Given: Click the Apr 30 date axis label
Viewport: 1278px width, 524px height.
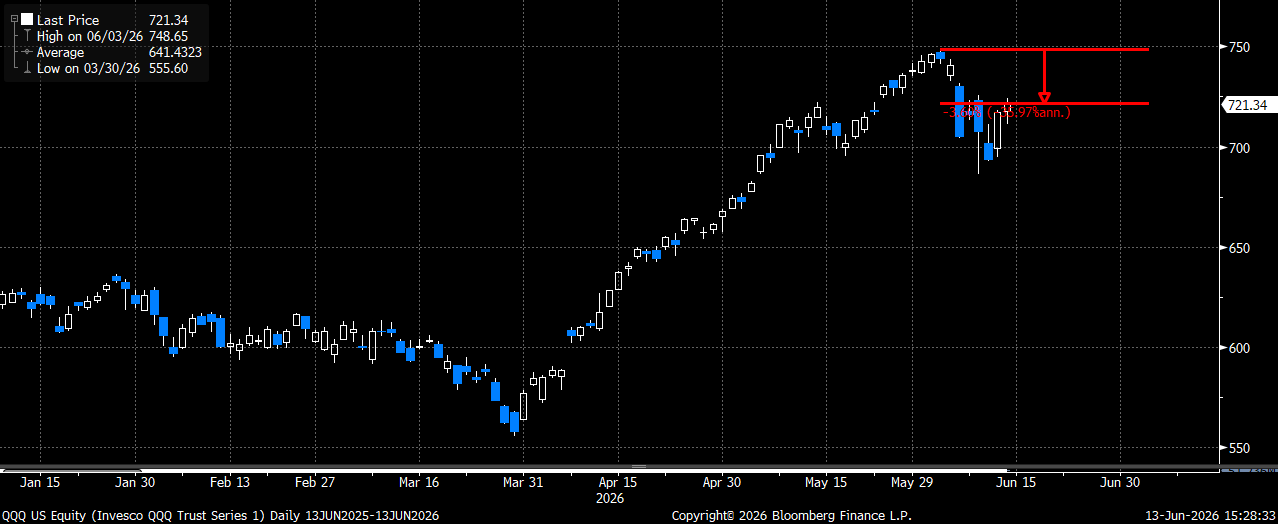Looking at the screenshot, I should [x=721, y=482].
